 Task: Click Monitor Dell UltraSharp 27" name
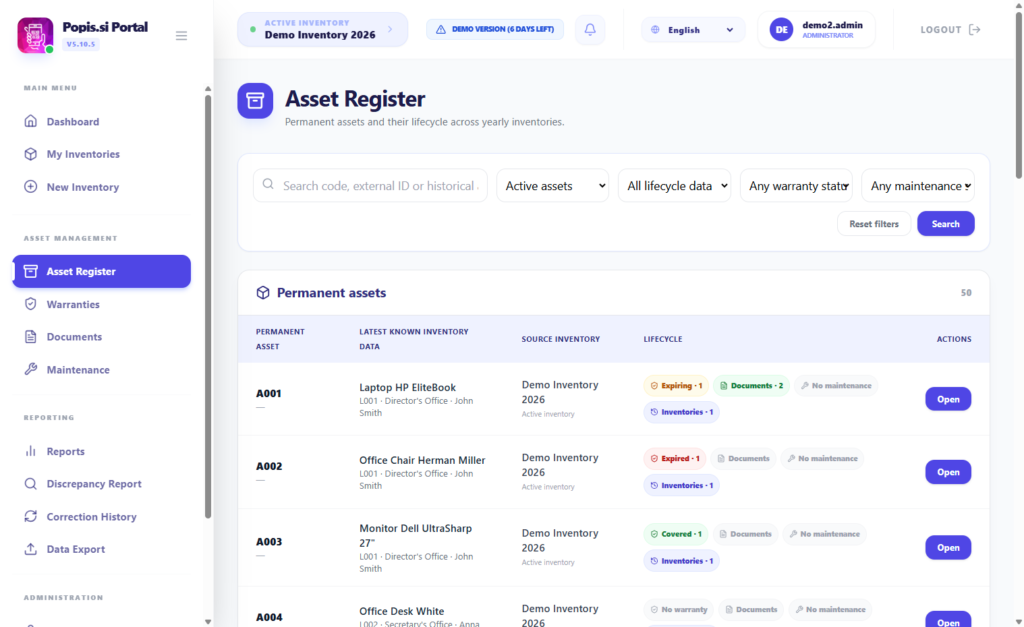pos(415,536)
